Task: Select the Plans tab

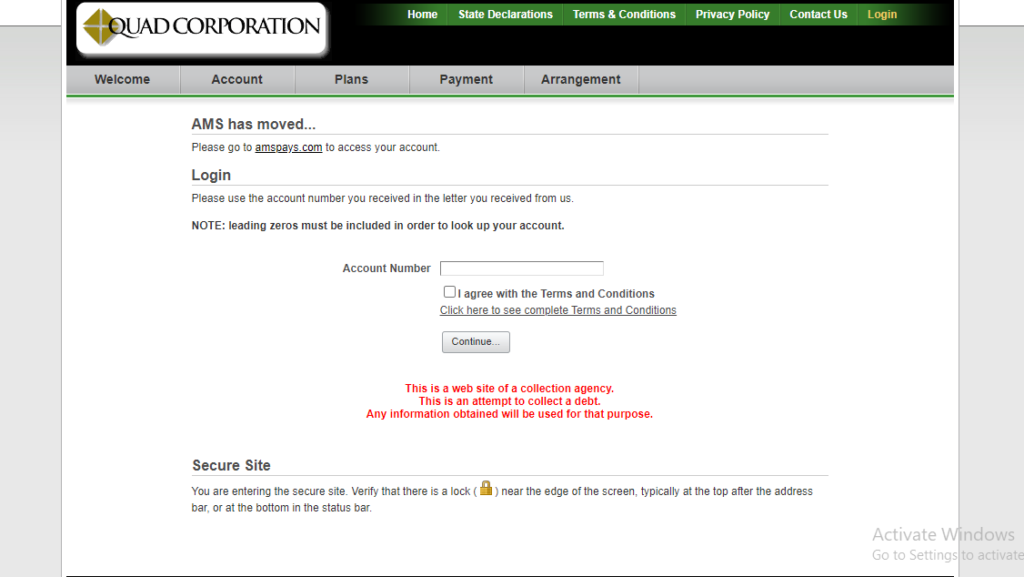Action: 351,80
